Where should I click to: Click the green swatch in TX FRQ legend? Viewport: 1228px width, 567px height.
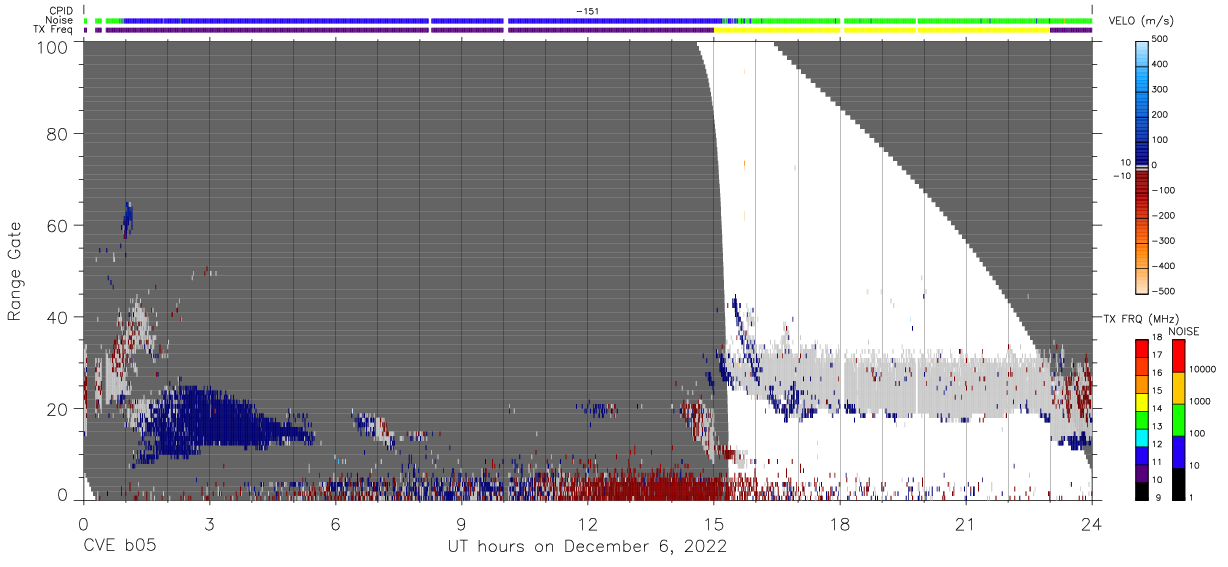1141,419
